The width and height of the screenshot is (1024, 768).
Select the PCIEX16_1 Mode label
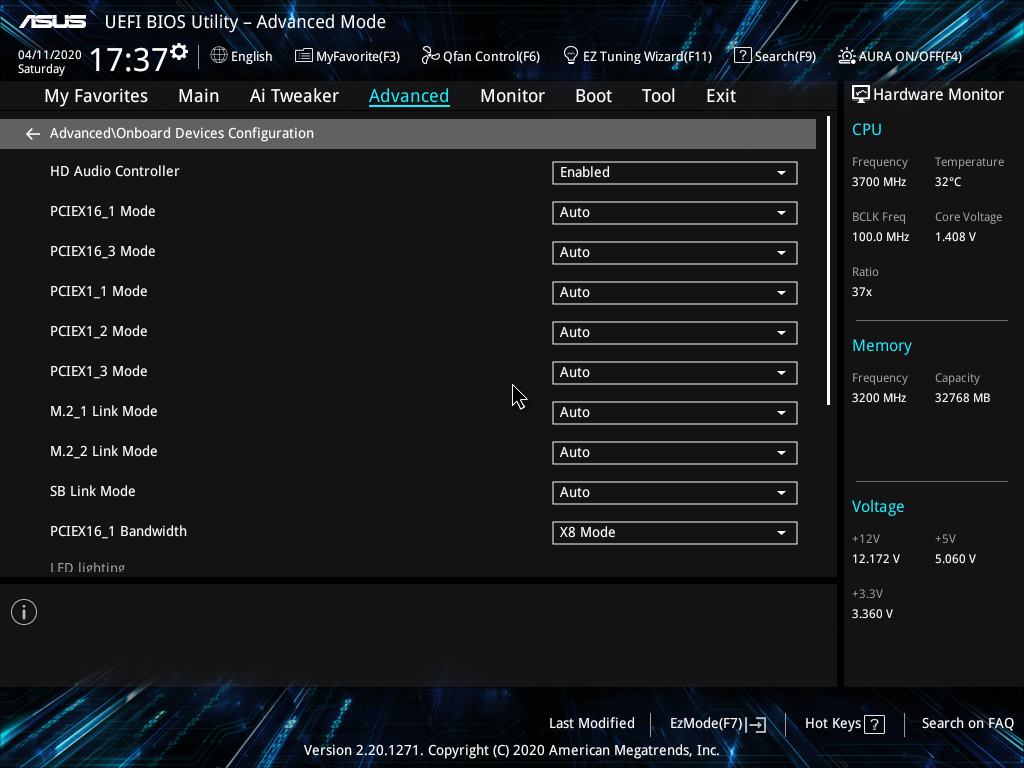click(x=103, y=212)
